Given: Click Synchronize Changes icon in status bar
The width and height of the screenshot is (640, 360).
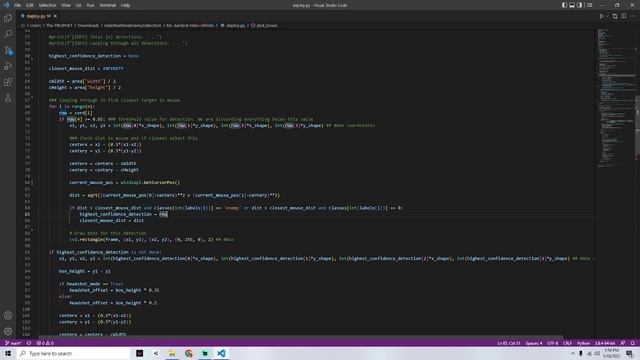Looking at the screenshot, I should [x=29, y=343].
